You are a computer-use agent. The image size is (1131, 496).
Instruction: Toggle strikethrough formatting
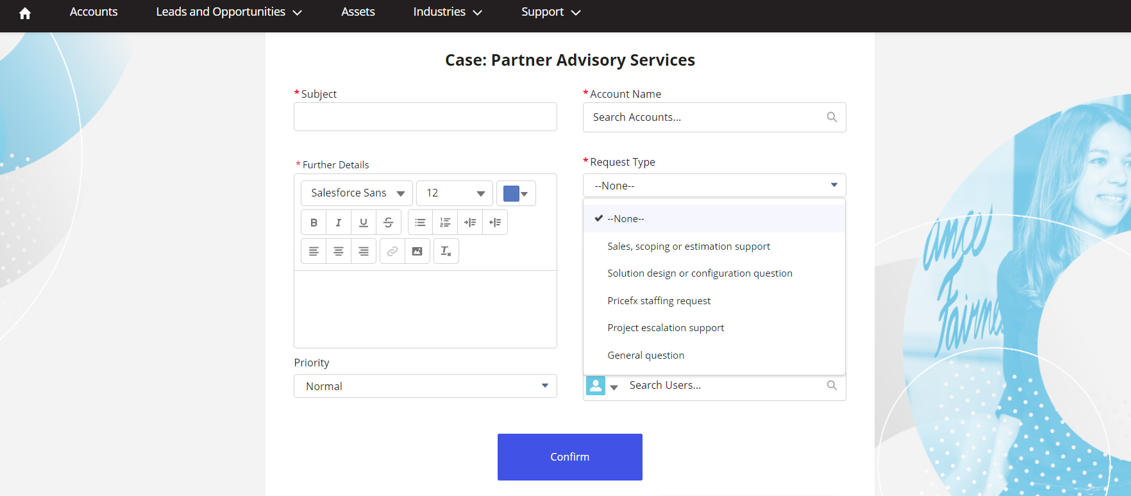(x=388, y=222)
